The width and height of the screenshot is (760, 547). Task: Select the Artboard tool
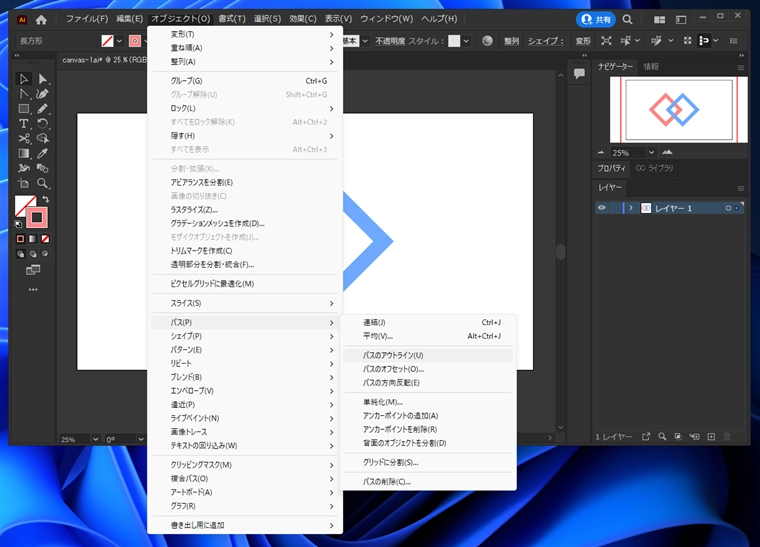click(x=23, y=183)
